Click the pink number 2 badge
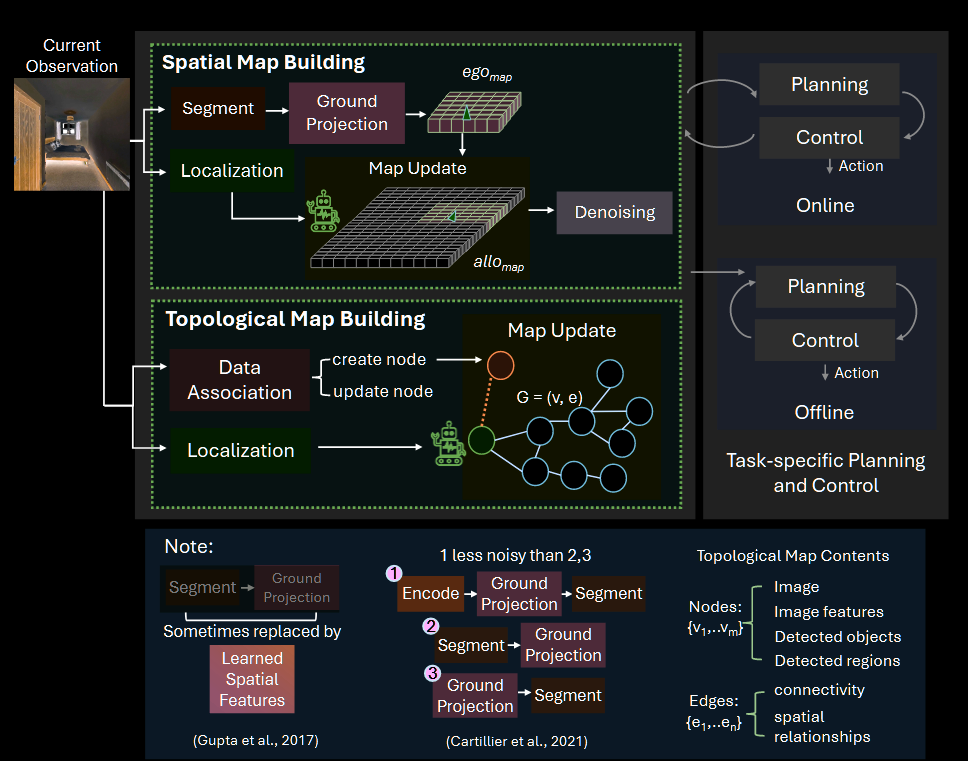 [430, 626]
